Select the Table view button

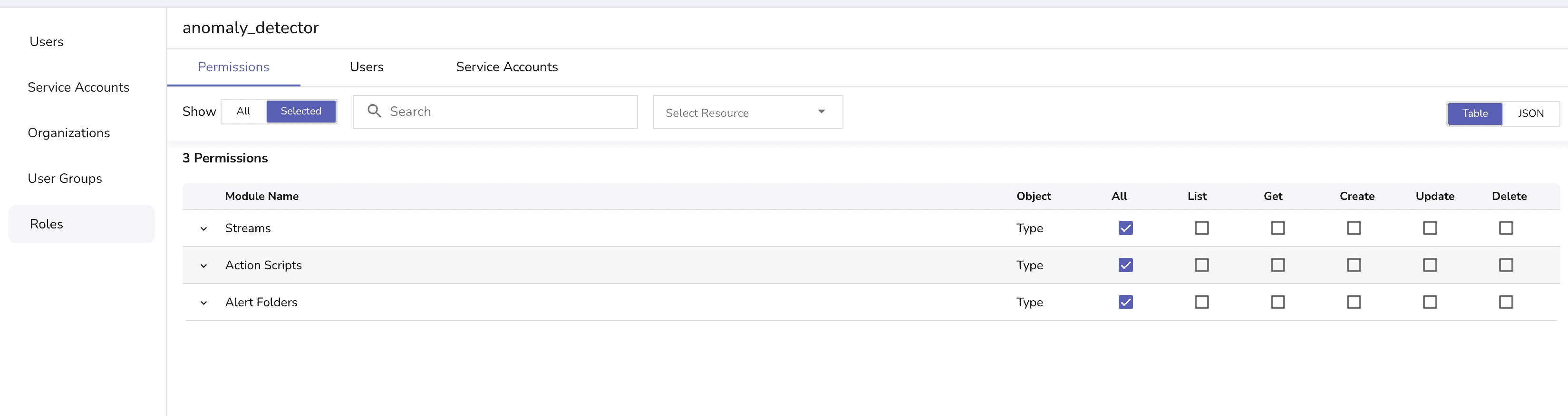click(1475, 113)
